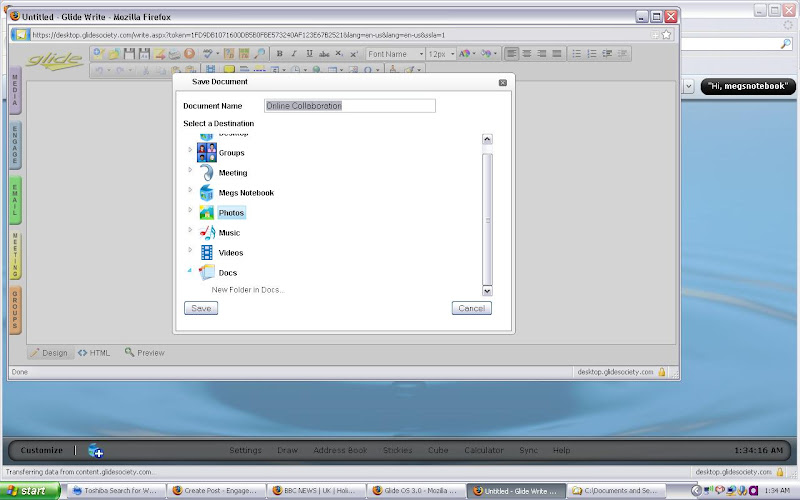
Task: Close the Save Document dialog
Action: click(502, 82)
